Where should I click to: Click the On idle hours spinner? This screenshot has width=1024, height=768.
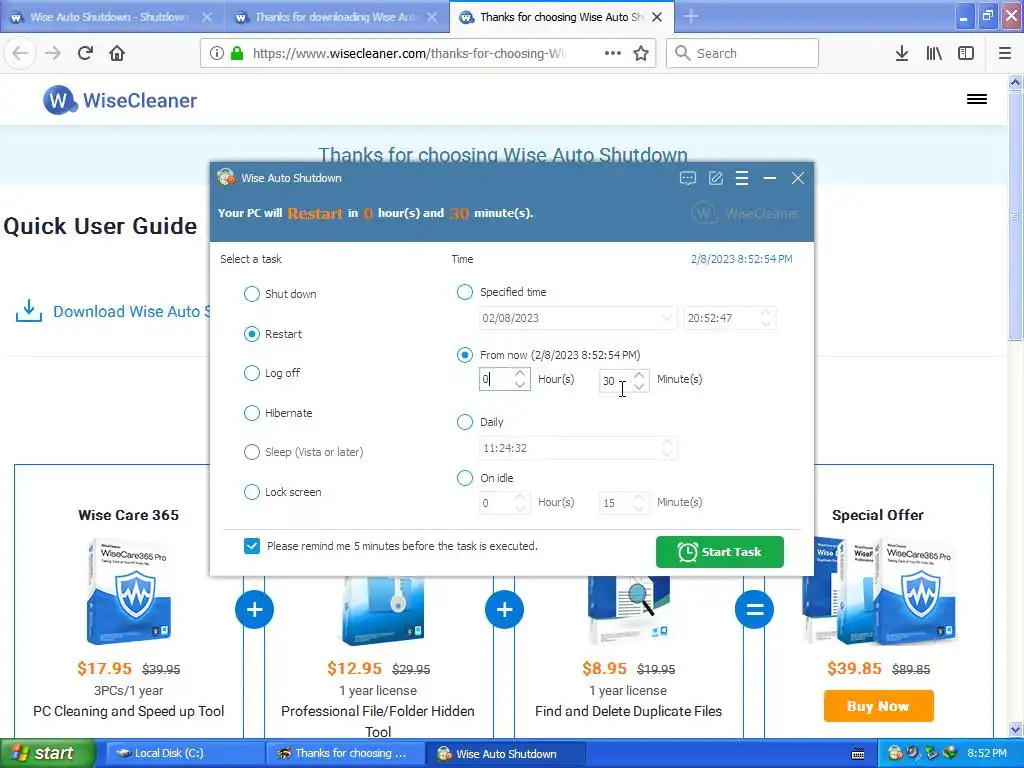[x=520, y=503]
